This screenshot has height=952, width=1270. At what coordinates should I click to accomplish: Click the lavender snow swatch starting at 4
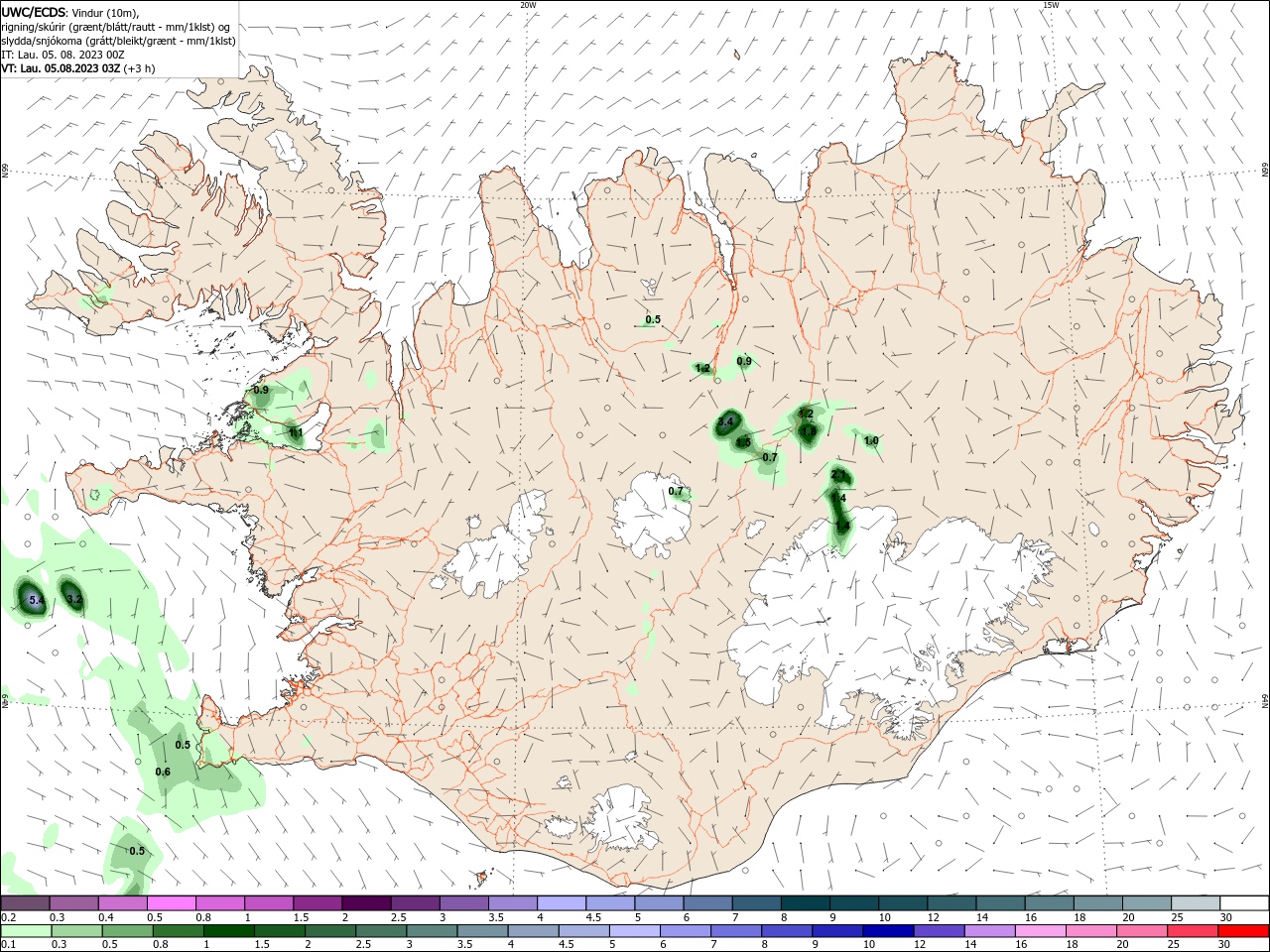(x=562, y=902)
